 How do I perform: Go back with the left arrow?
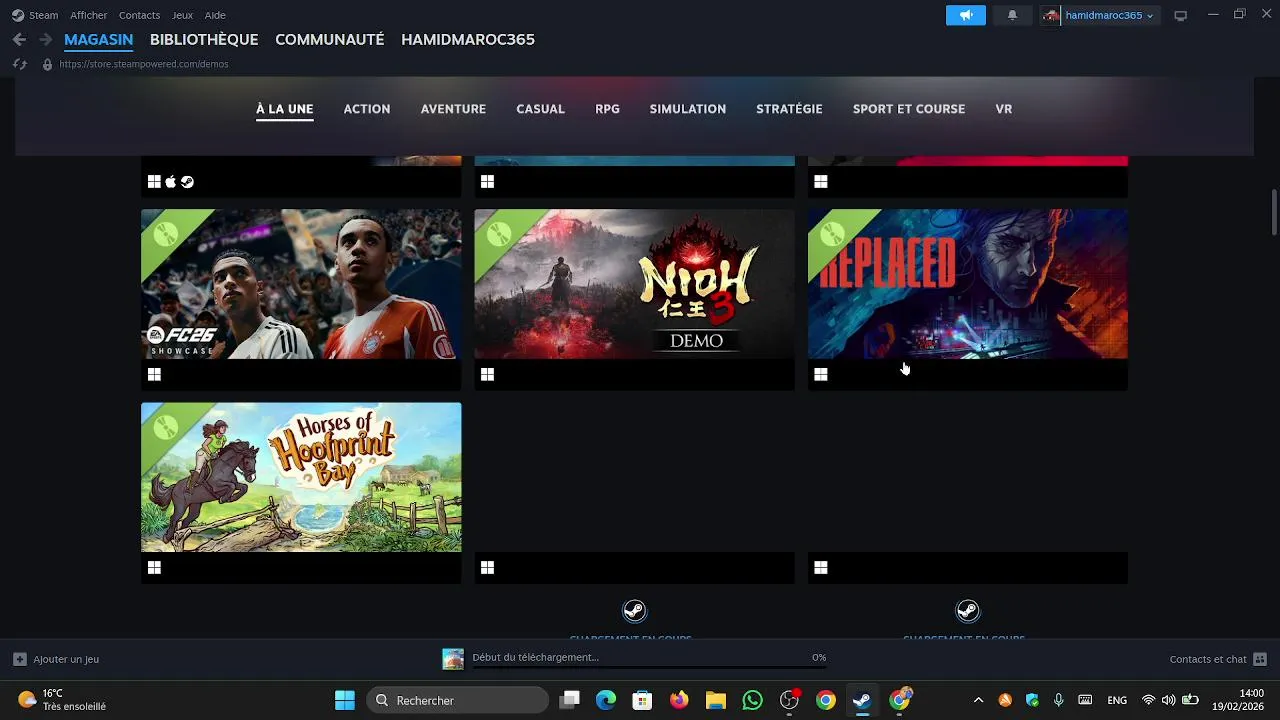point(19,40)
